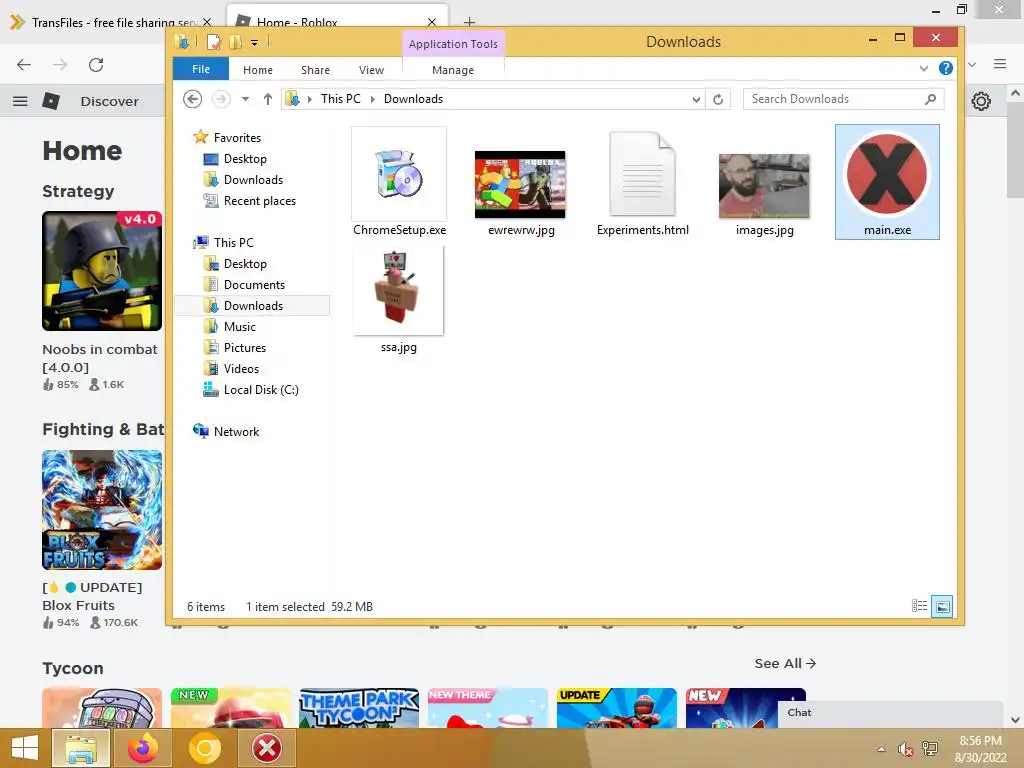The image size is (1024, 768).
Task: Open Downloads under Favorites
Action: (x=243, y=180)
